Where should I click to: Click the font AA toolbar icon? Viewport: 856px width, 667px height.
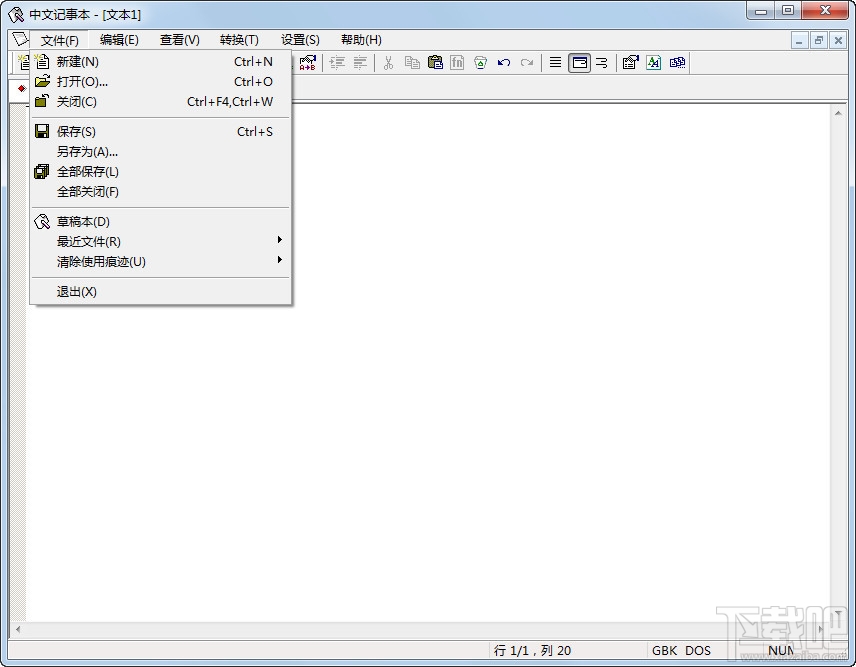pyautogui.click(x=653, y=63)
